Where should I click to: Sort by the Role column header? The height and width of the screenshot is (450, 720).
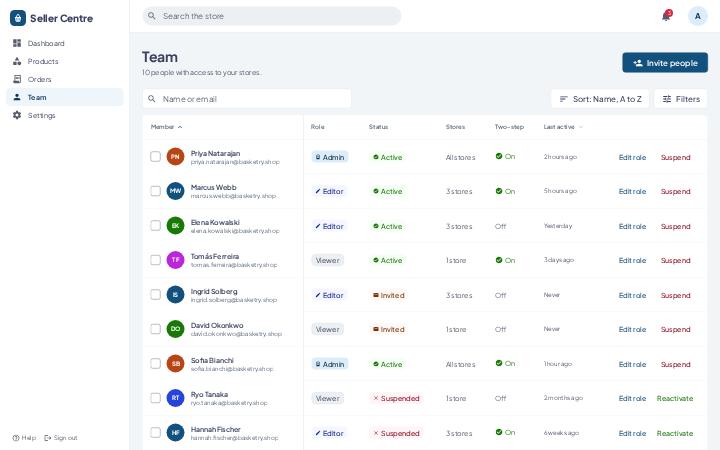317,127
